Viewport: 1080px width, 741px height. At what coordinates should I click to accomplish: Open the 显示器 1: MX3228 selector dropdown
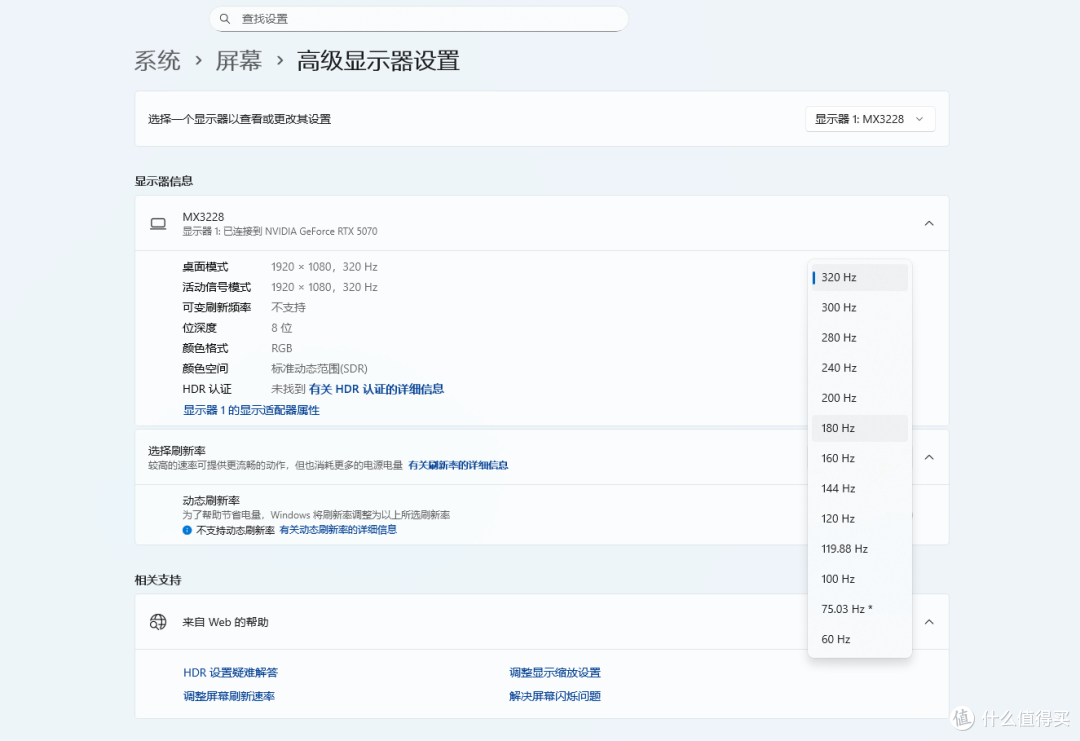point(870,119)
